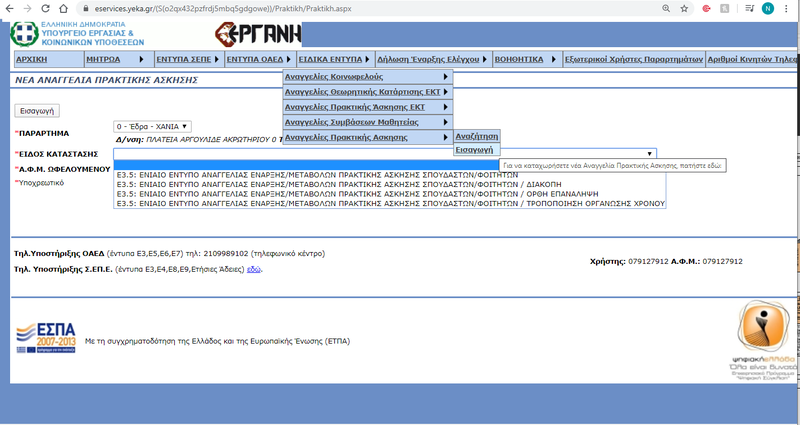Expand the ΕΙΔΟΣ ΚΑΤΑΣΤΑΣΗΣ combo box arrow
Image resolution: width=800 pixels, height=425 pixels.
coord(650,154)
